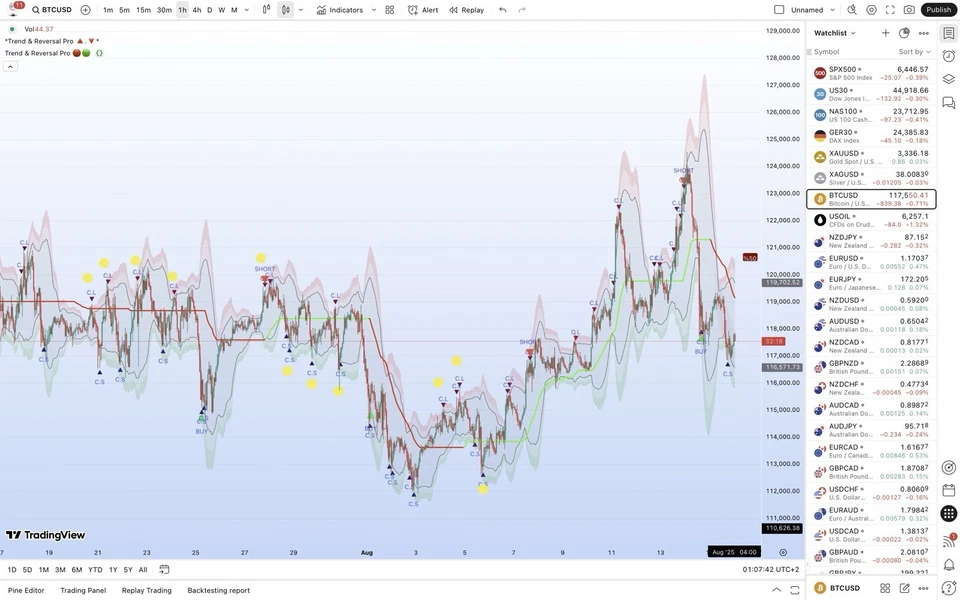This screenshot has width=960, height=600.
Task: Expand the chart style dropdown arrow
Action: click(x=300, y=10)
